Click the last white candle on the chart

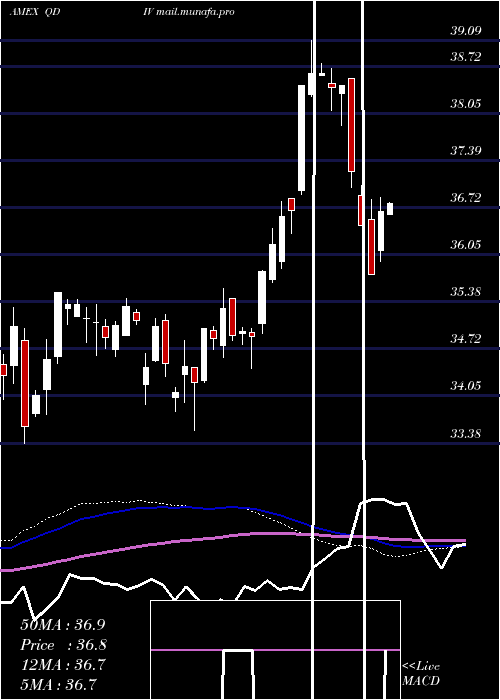(x=390, y=209)
